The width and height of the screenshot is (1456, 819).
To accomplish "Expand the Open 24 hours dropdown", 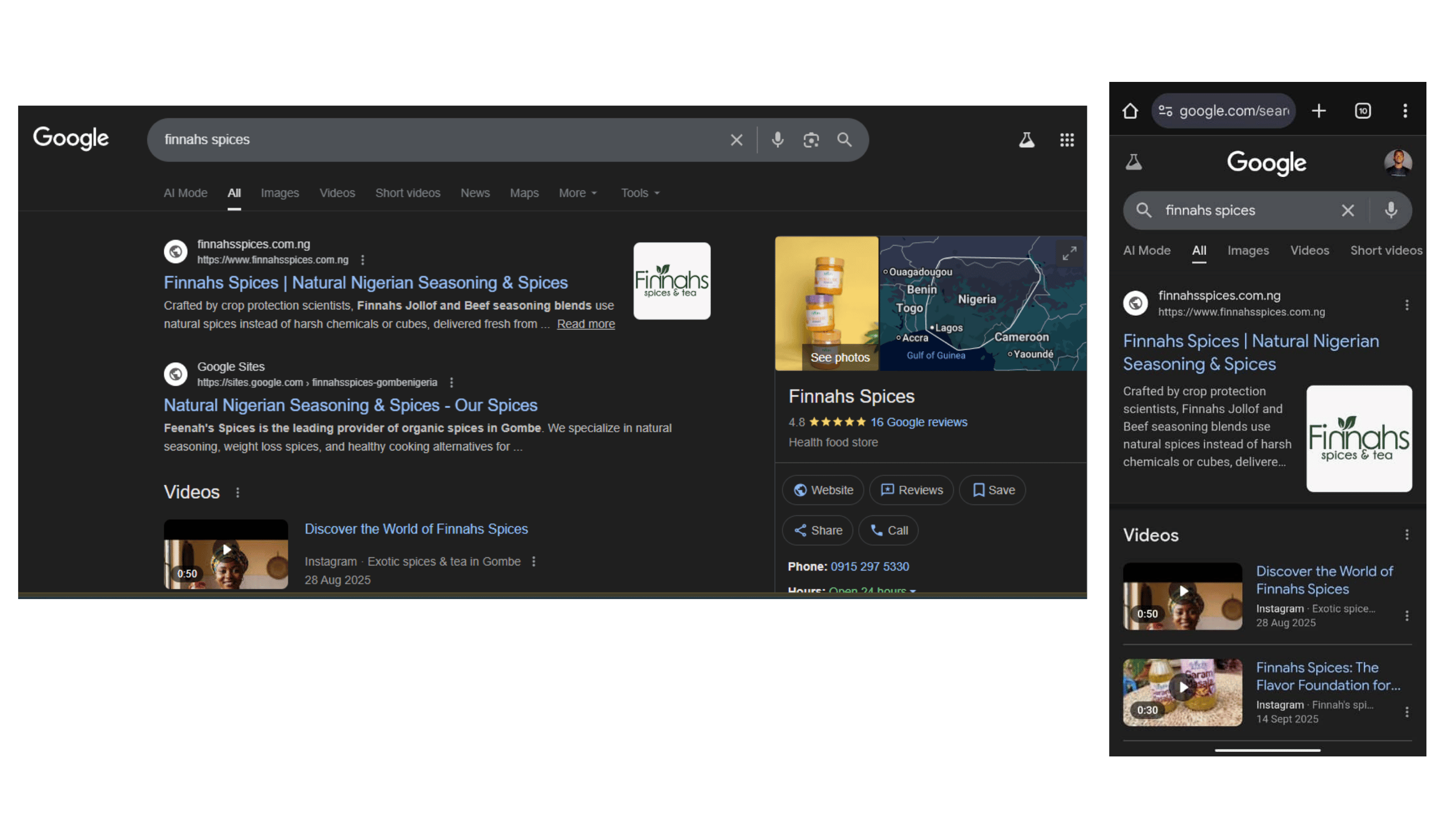I will pyautogui.click(x=872, y=590).
